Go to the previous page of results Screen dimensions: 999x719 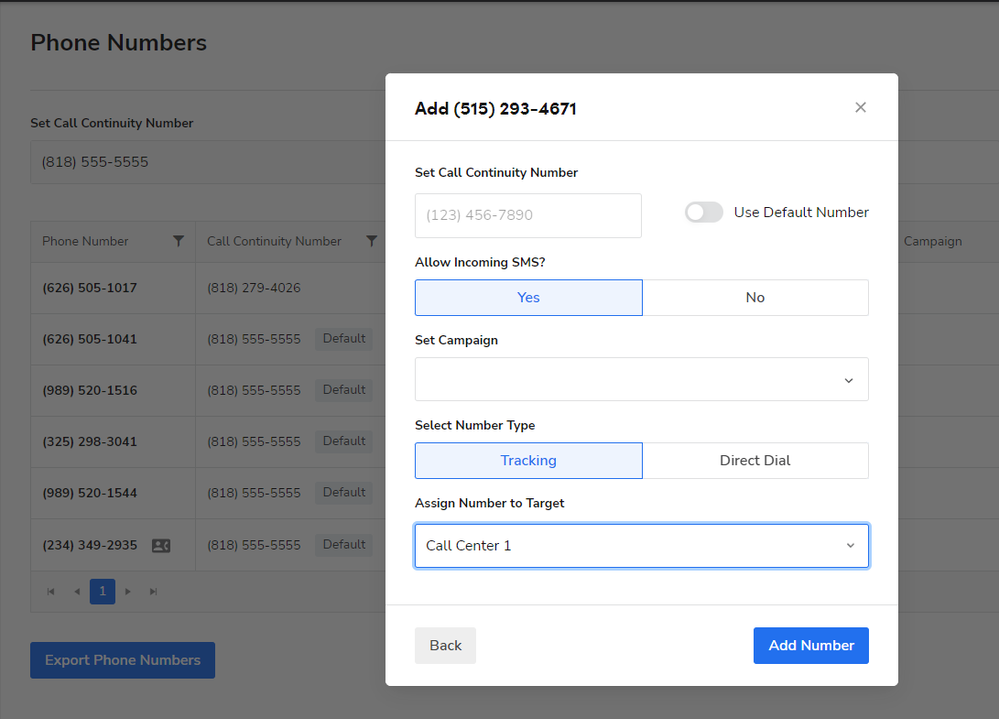[77, 591]
